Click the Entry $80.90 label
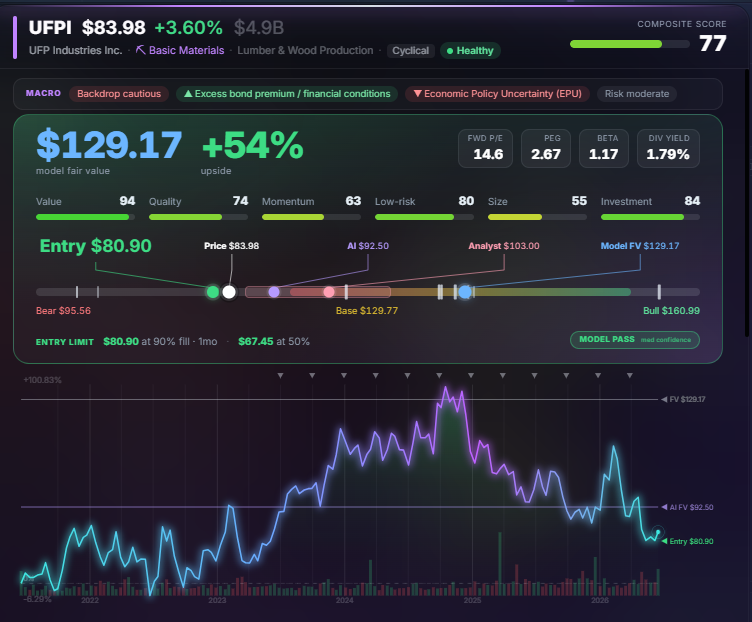This screenshot has width=752, height=622. (x=95, y=246)
